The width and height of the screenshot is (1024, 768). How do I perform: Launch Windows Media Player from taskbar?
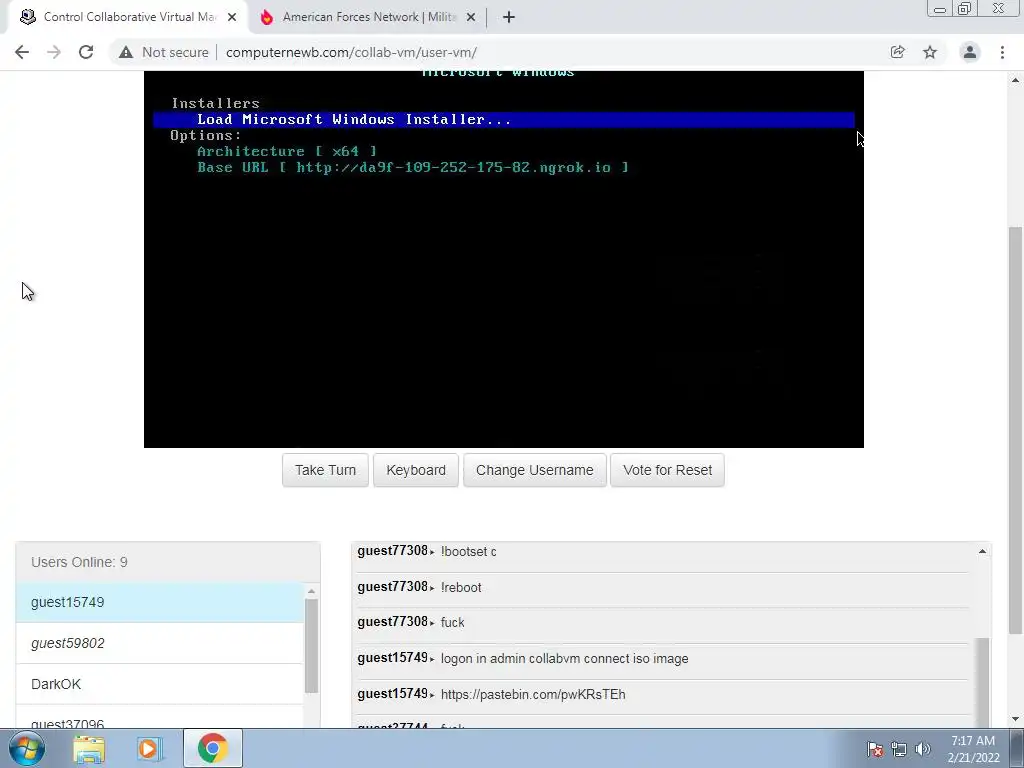(148, 748)
